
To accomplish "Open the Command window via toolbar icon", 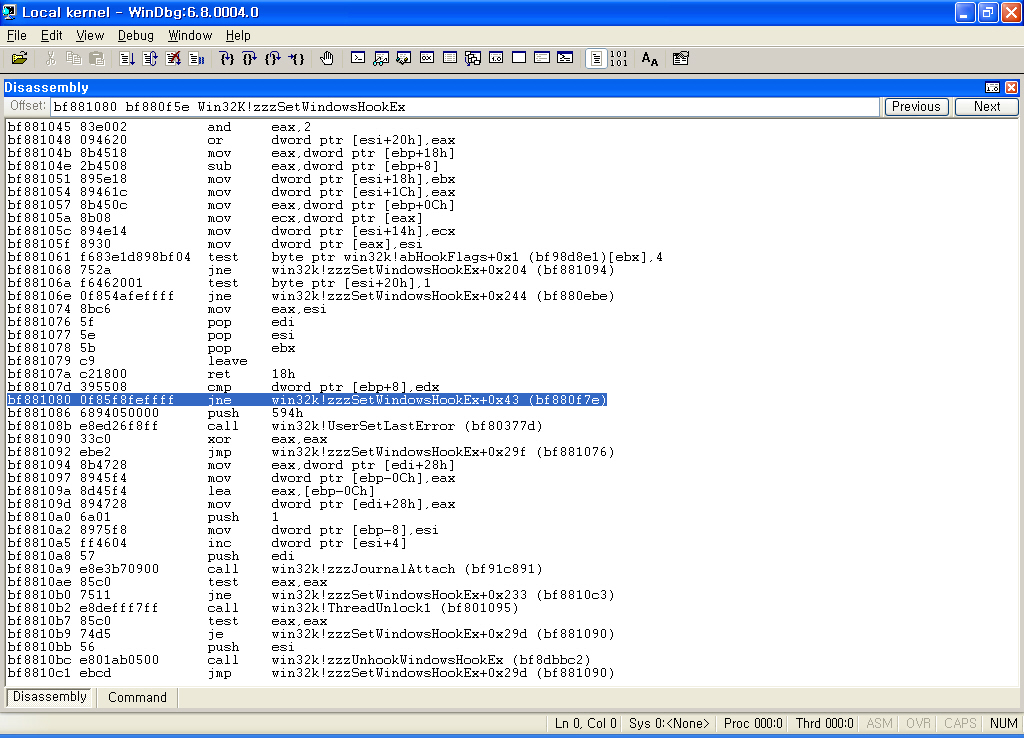I will coord(358,59).
